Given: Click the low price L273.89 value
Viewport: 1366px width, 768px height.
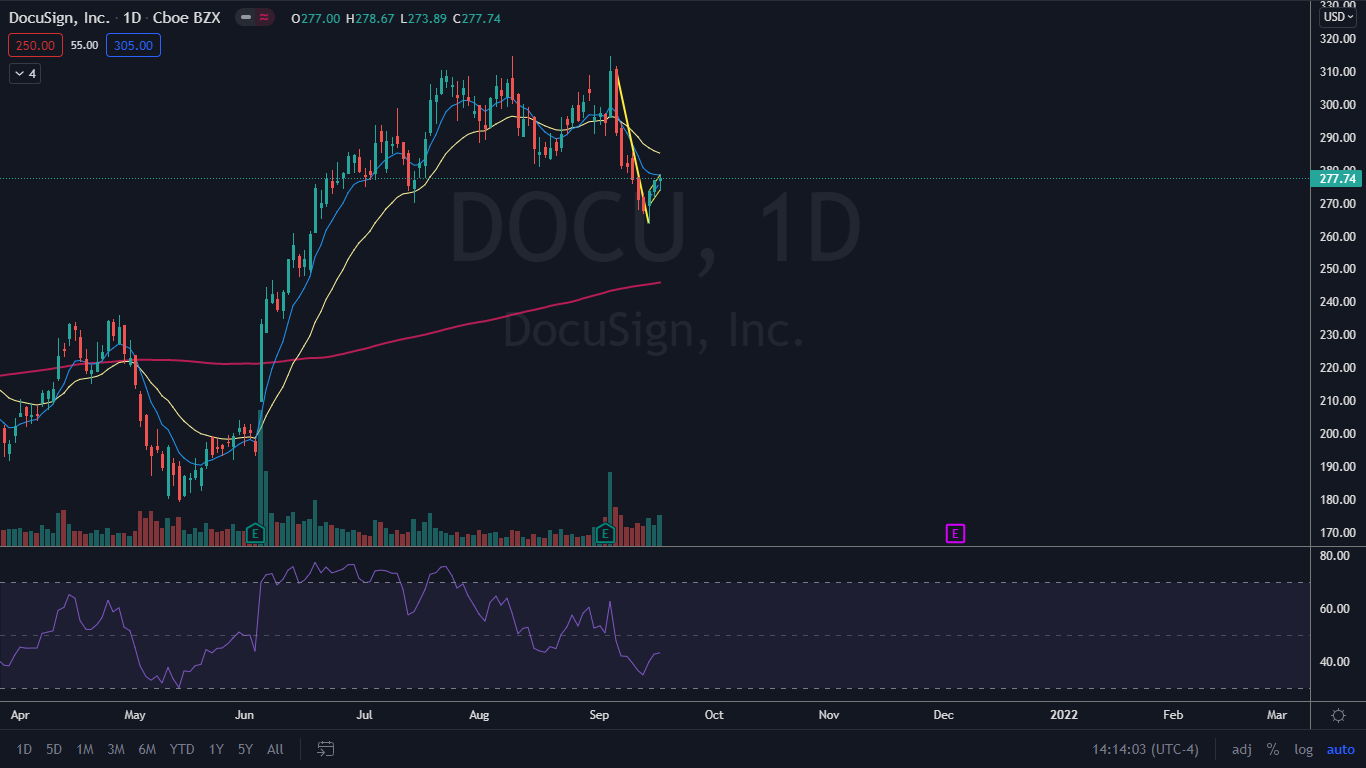Looking at the screenshot, I should (x=422, y=18).
